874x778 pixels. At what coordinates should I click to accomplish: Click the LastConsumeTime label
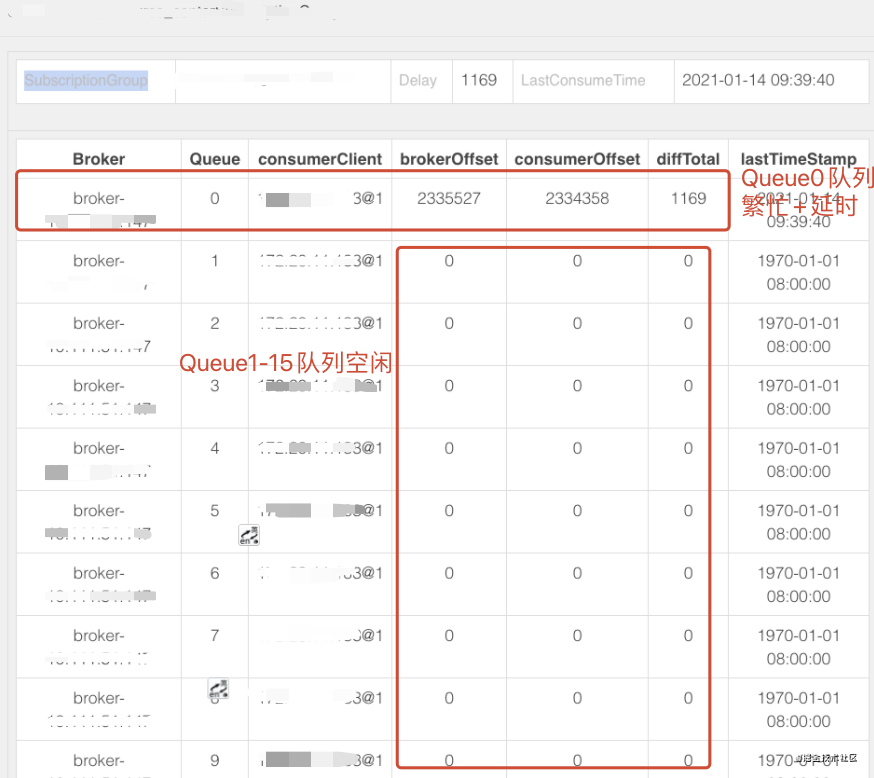pos(583,80)
